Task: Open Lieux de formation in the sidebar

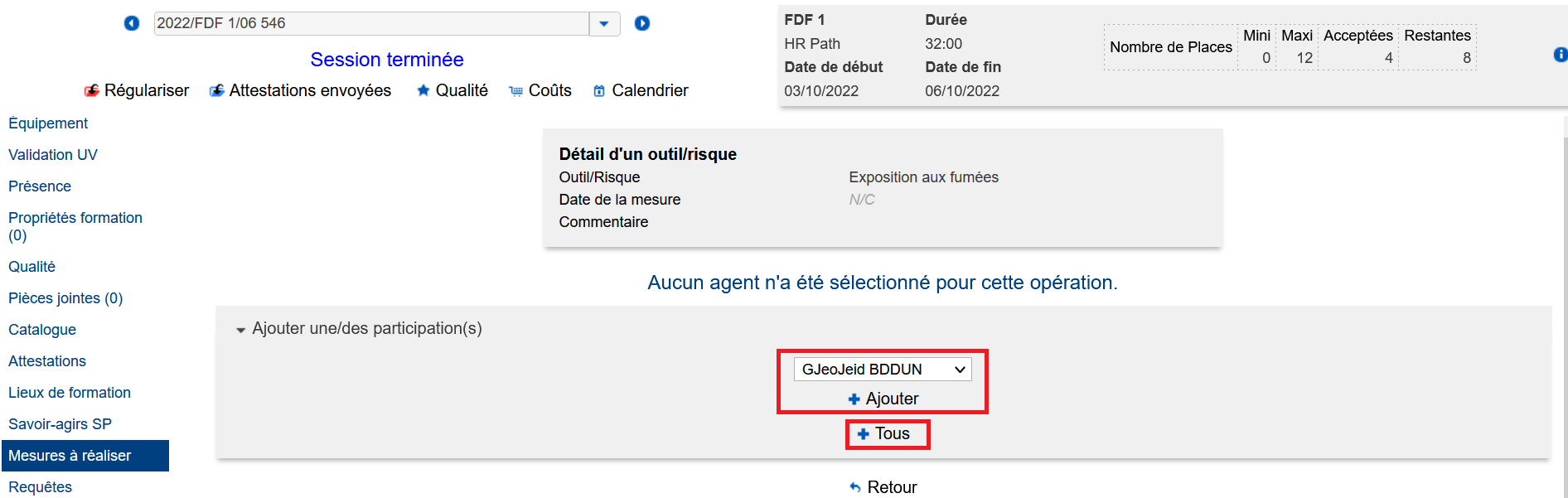Action: pos(70,393)
